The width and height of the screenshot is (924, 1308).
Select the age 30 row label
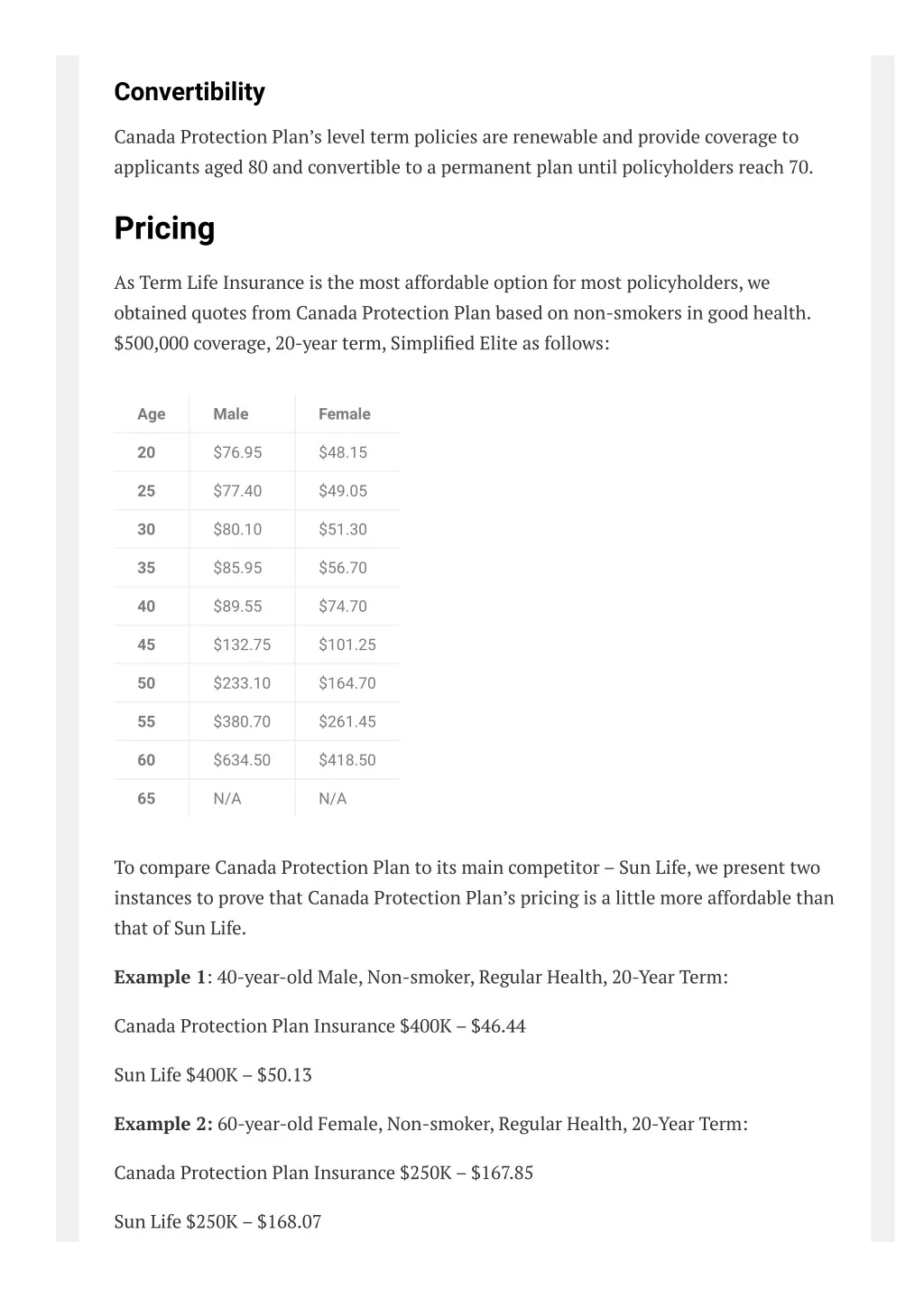click(146, 530)
